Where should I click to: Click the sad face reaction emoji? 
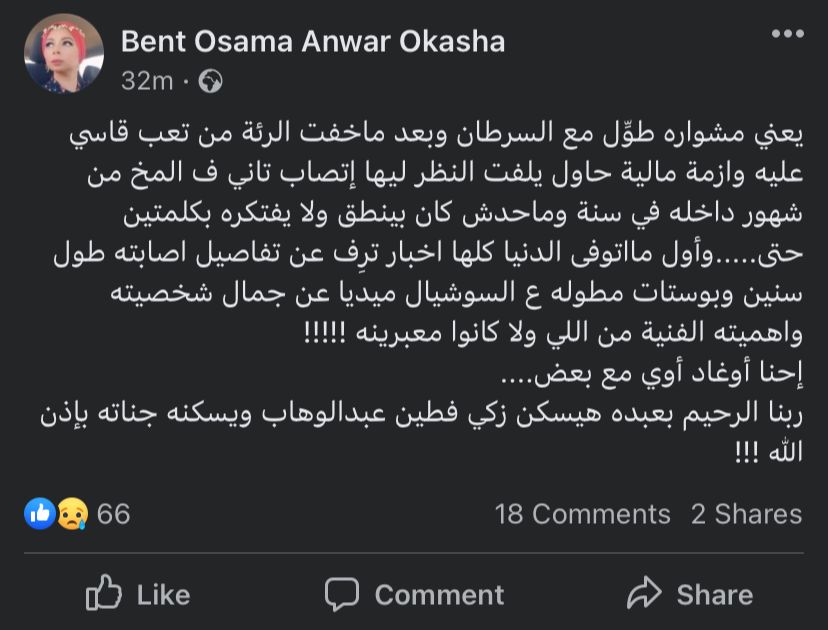pyautogui.click(x=71, y=514)
